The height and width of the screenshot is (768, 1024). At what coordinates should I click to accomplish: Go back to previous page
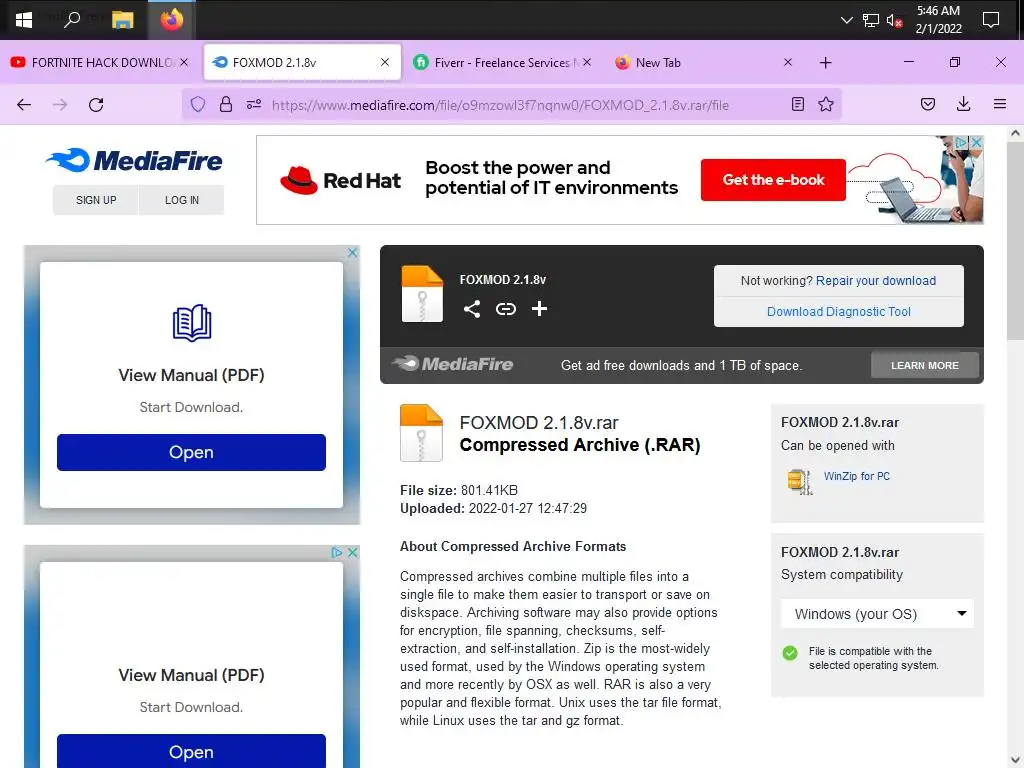click(x=24, y=104)
